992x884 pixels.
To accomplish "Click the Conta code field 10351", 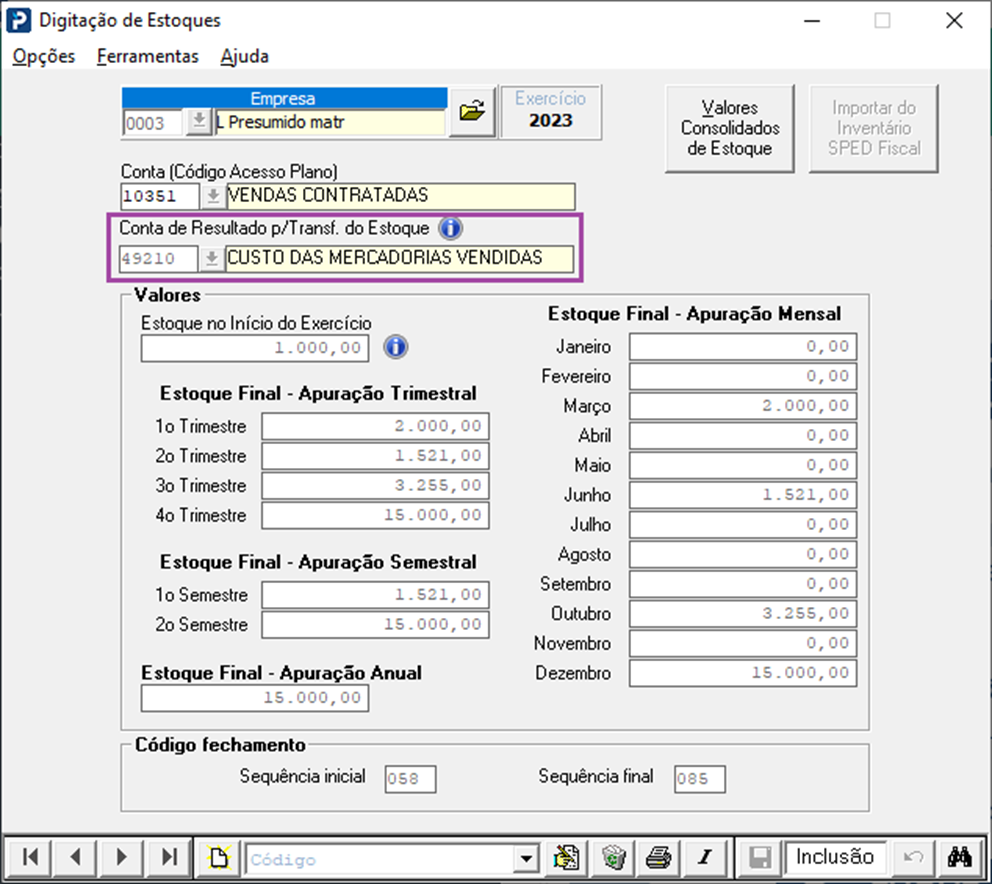I will coord(160,196).
